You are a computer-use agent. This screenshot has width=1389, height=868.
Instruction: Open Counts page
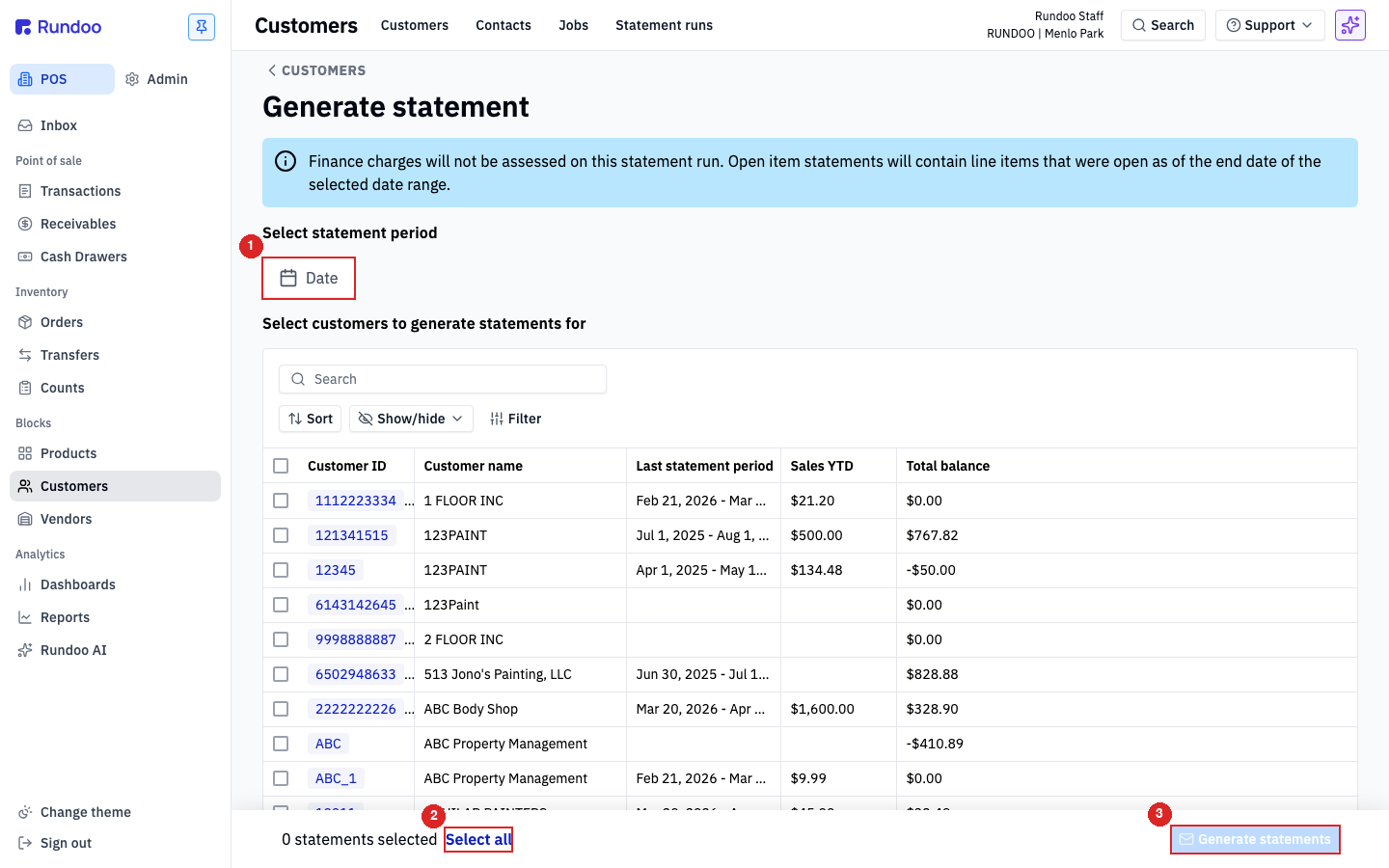tap(115, 388)
